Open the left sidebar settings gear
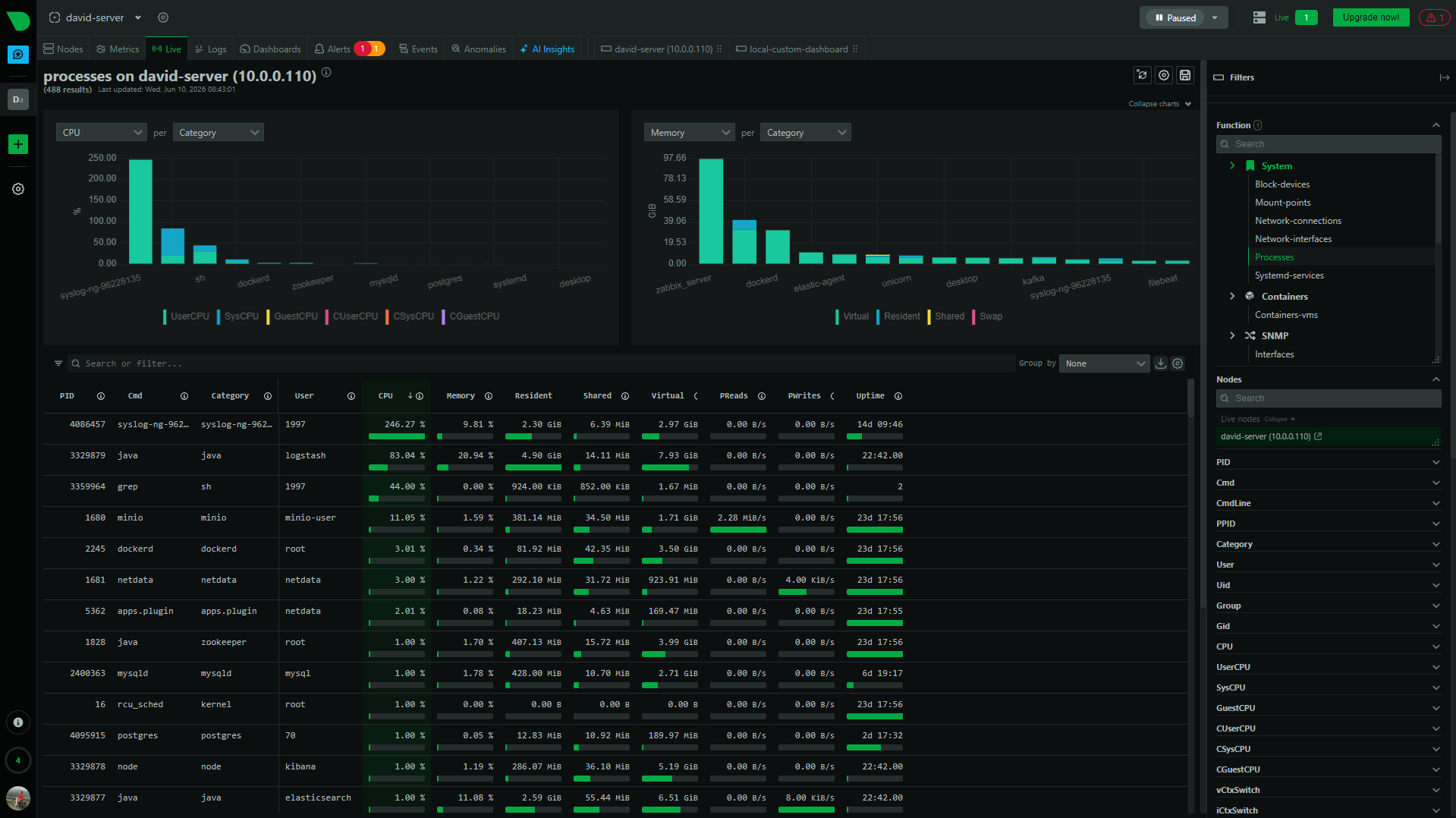Screen dimensions: 1456x818 click(x=18, y=189)
